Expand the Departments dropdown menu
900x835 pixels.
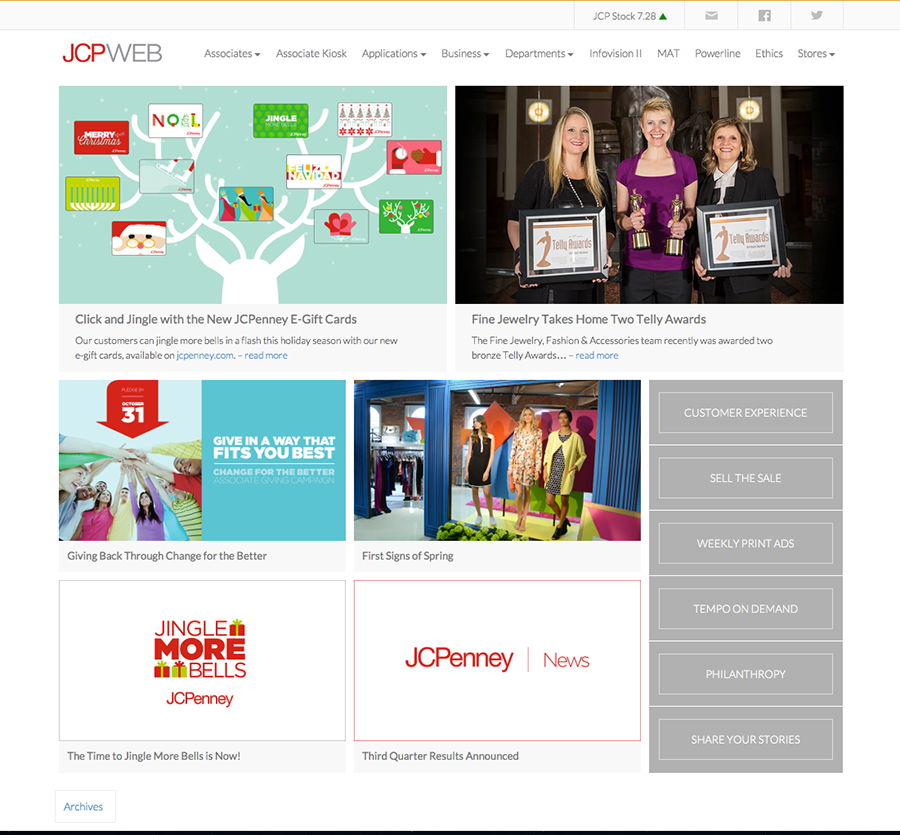click(539, 53)
